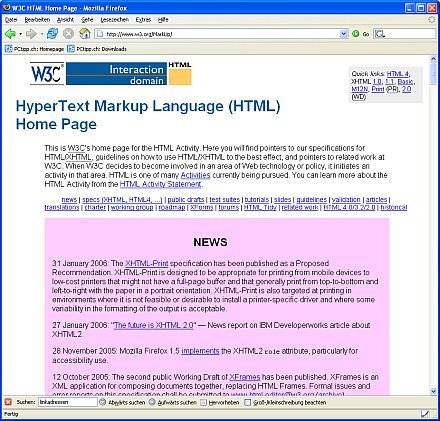Click the W3C logo image

[x=46, y=73]
